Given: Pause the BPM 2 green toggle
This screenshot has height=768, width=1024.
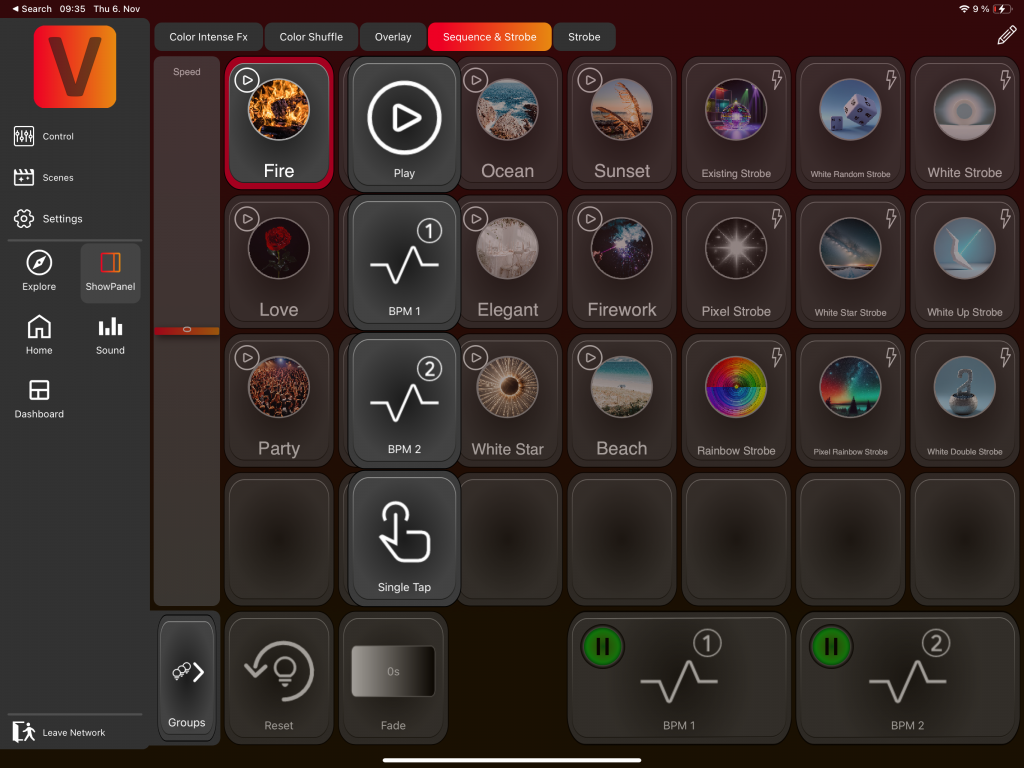Looking at the screenshot, I should coord(830,646).
